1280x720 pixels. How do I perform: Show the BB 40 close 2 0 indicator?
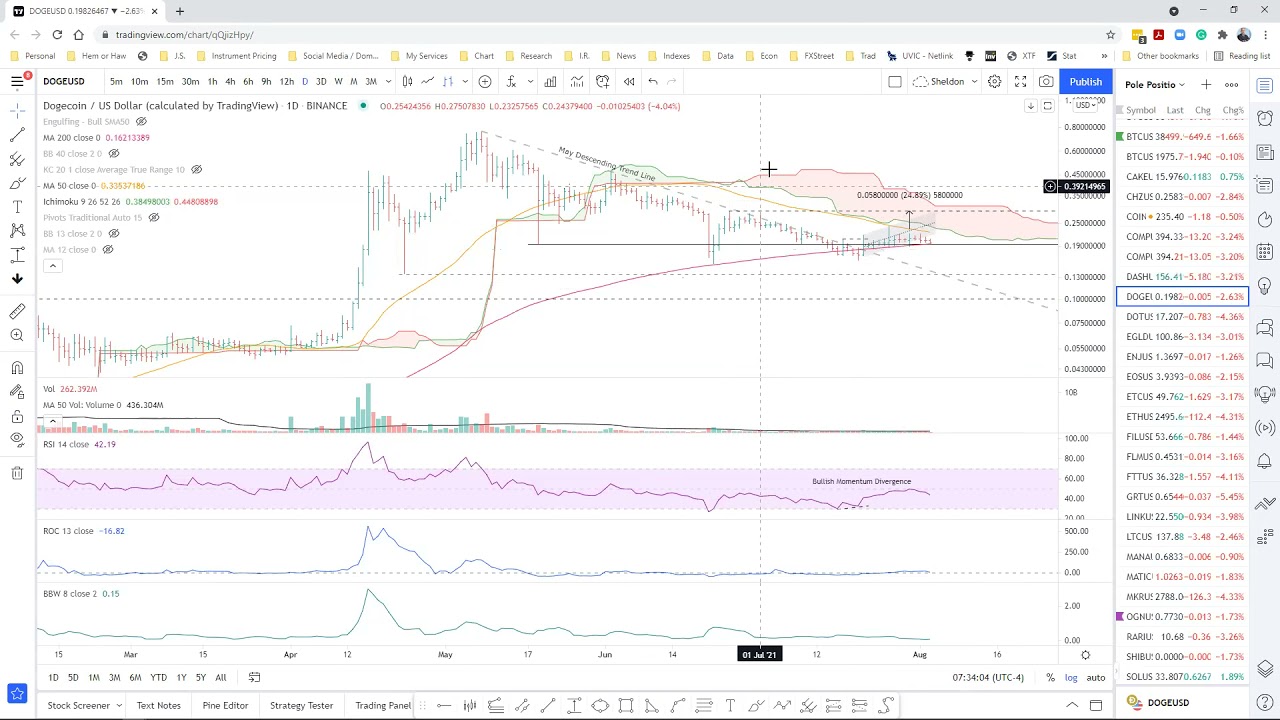[x=114, y=154]
